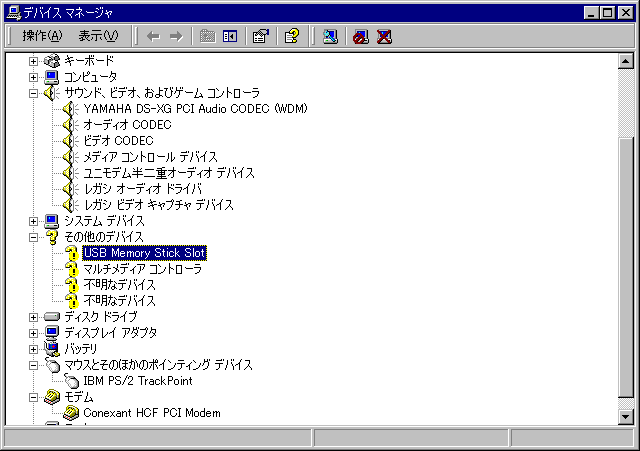
Task: Click the speaker icon of YAMAHA DS-XG
Action: [x=71, y=109]
